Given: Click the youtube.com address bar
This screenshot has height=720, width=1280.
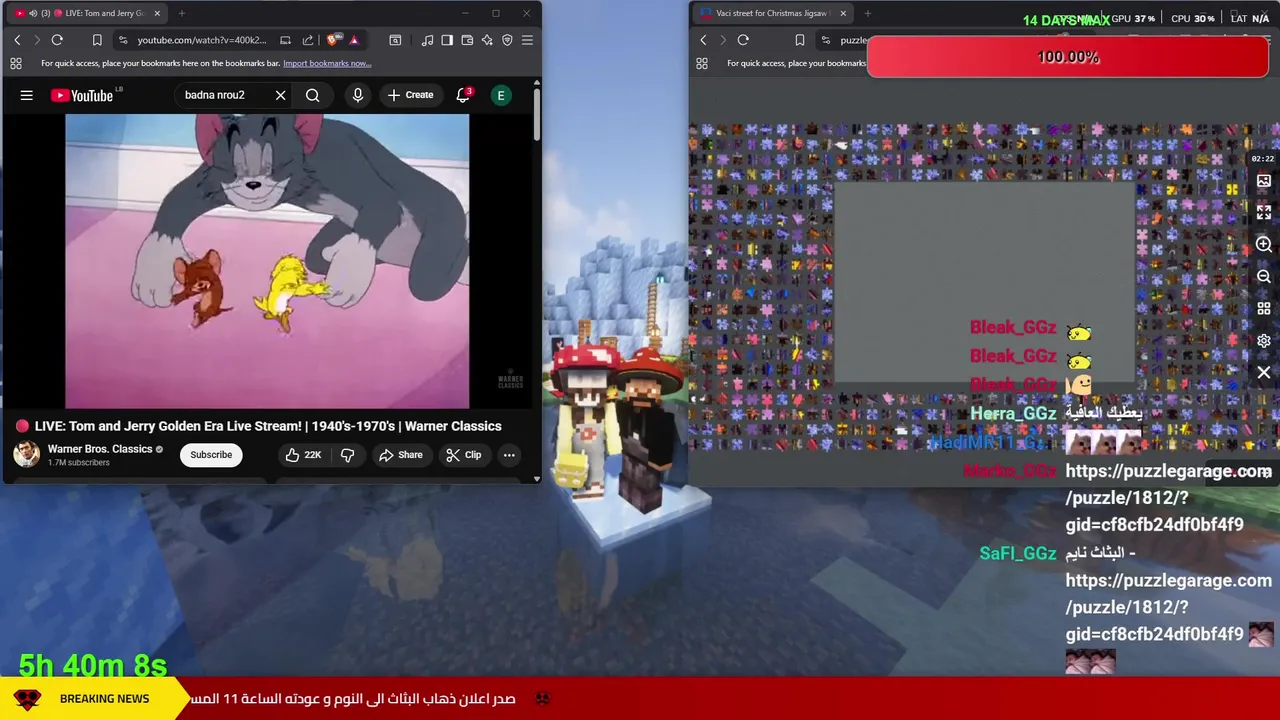Looking at the screenshot, I should click(x=201, y=40).
